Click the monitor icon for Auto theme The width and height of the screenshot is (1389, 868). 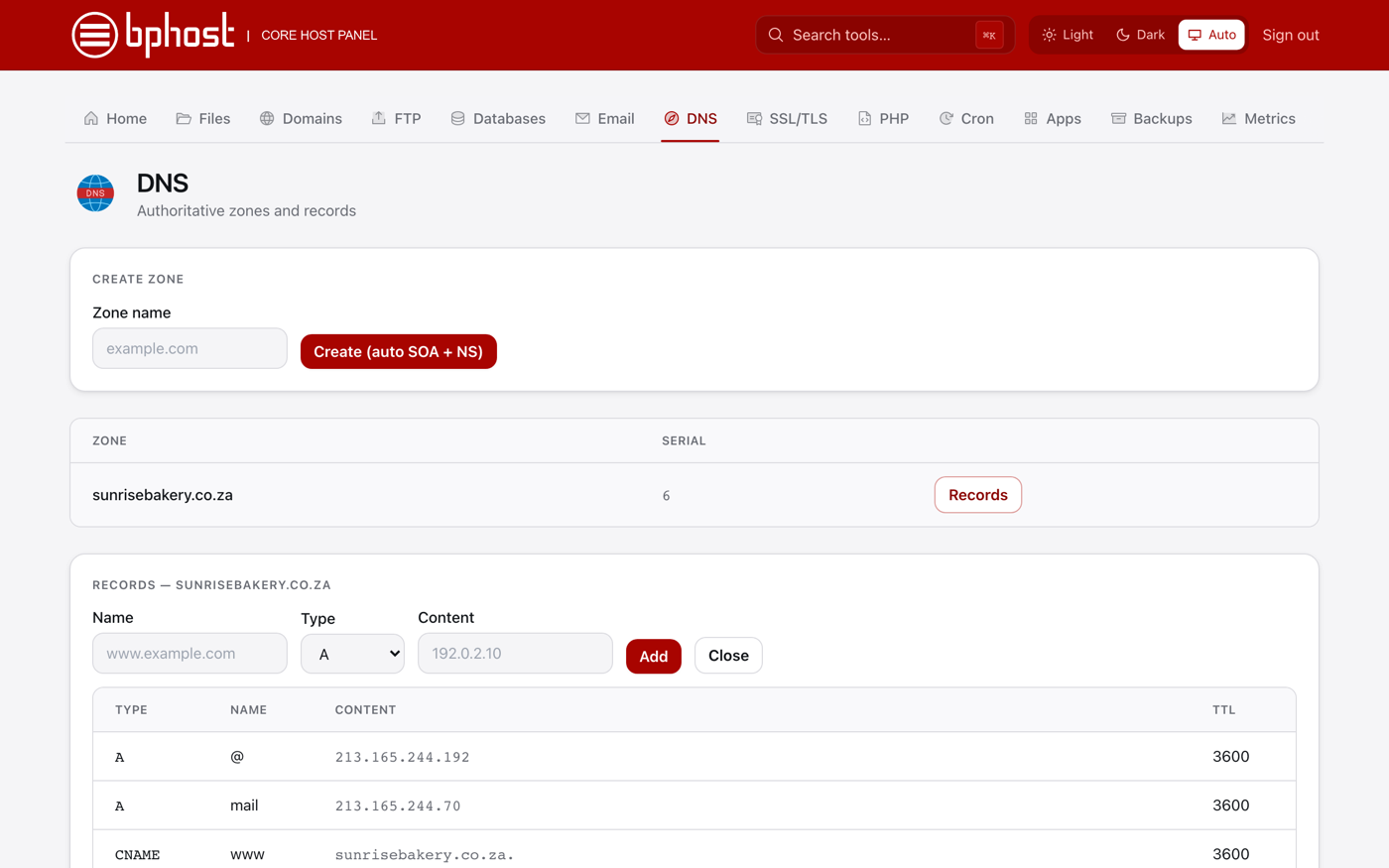1195,35
